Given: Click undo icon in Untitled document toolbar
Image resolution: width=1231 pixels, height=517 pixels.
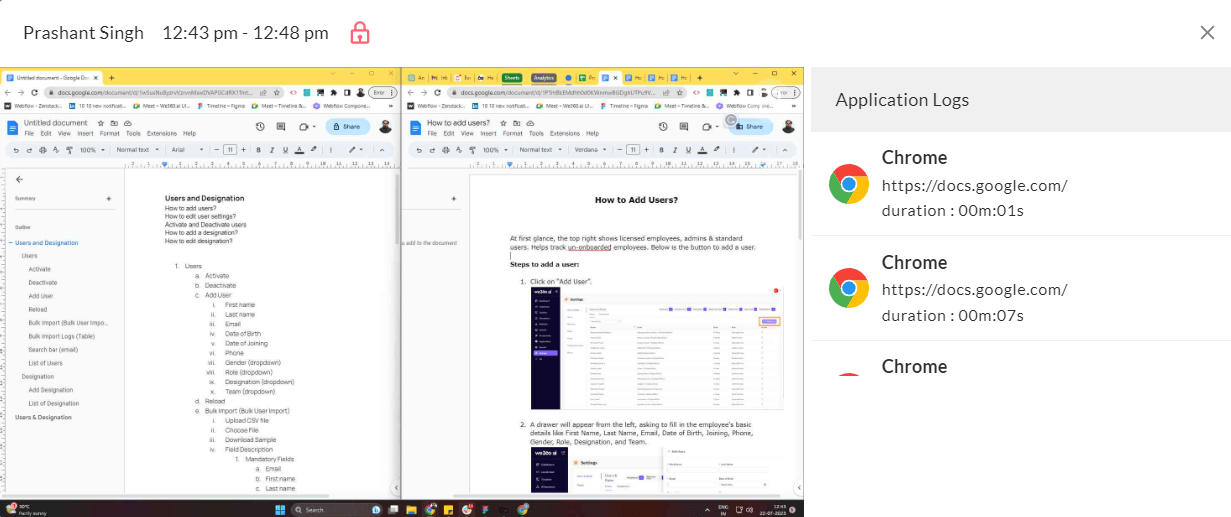Looking at the screenshot, I should pyautogui.click(x=16, y=150).
